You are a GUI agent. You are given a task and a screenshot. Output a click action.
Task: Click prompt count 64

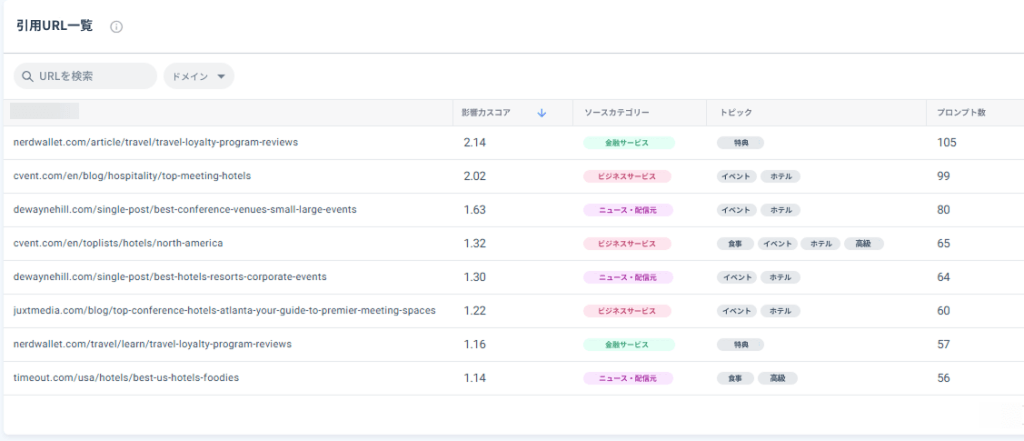pyautogui.click(x=944, y=277)
